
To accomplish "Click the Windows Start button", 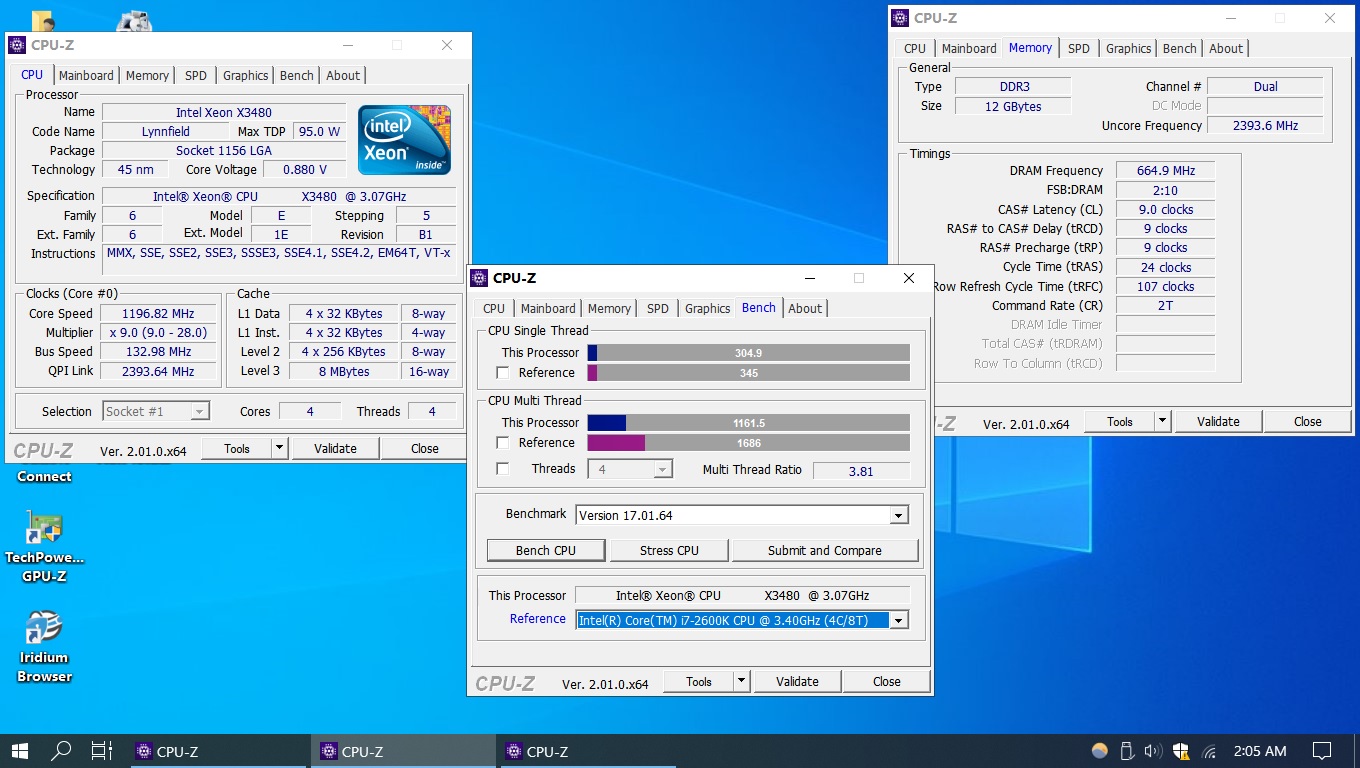I will [x=20, y=751].
